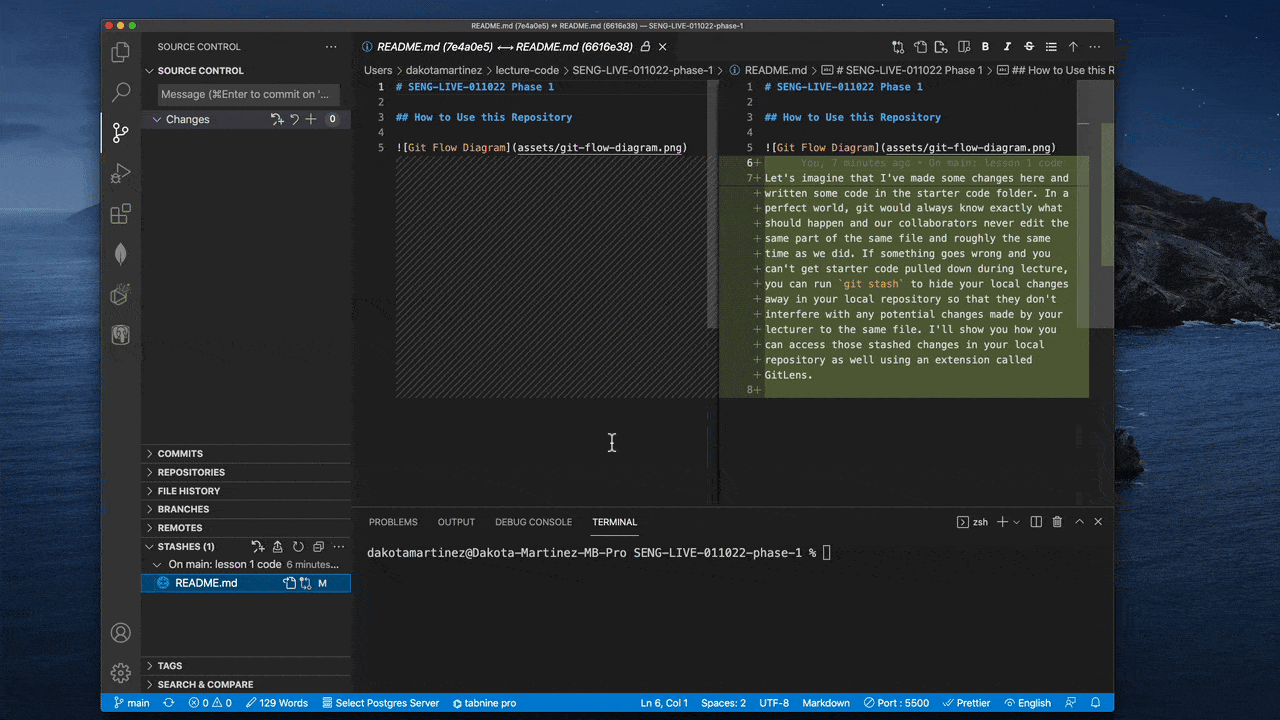
Task: Click Apply Stash icon in Stashes header
Action: coord(258,547)
